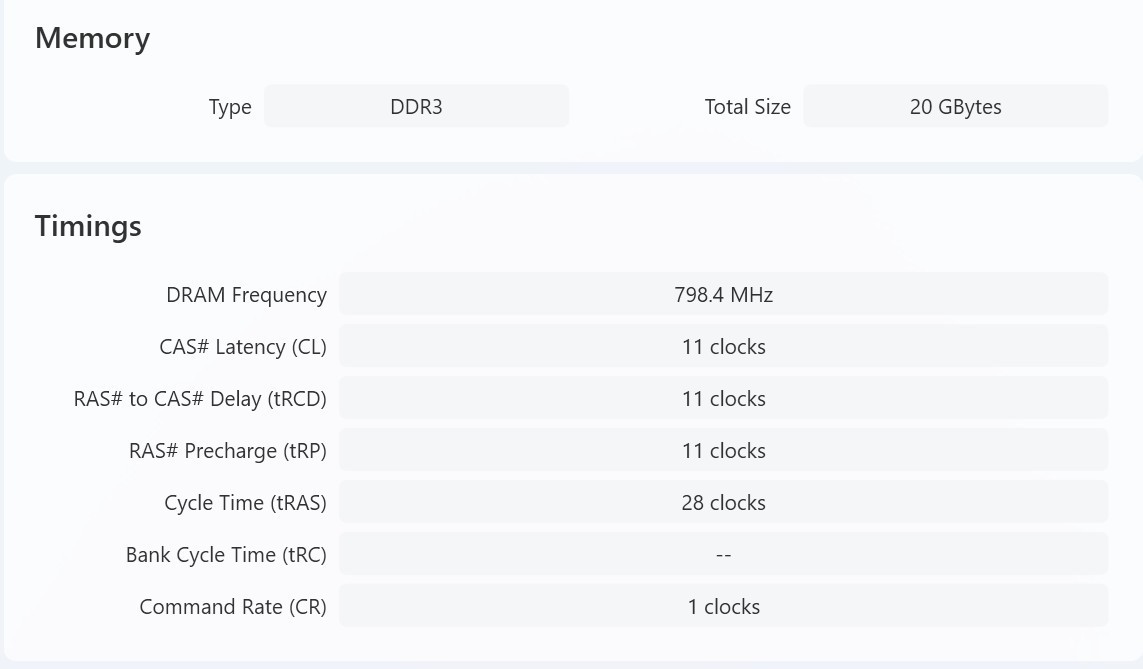Select the tRAS 28 clocks value field
The image size is (1143, 669).
[723, 502]
